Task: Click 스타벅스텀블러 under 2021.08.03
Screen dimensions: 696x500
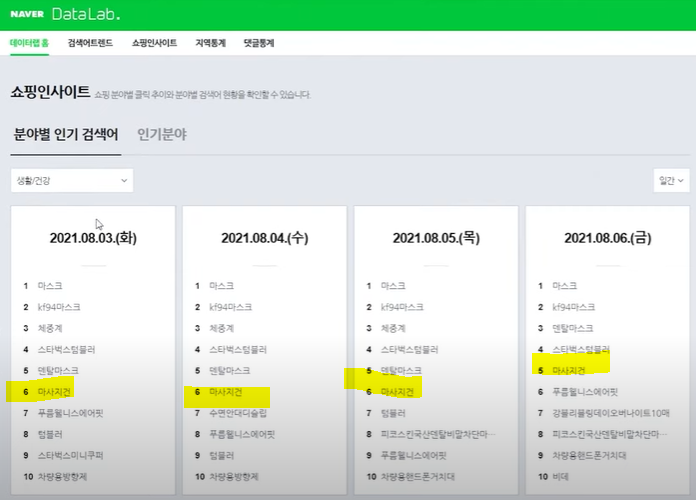Action: point(66,350)
